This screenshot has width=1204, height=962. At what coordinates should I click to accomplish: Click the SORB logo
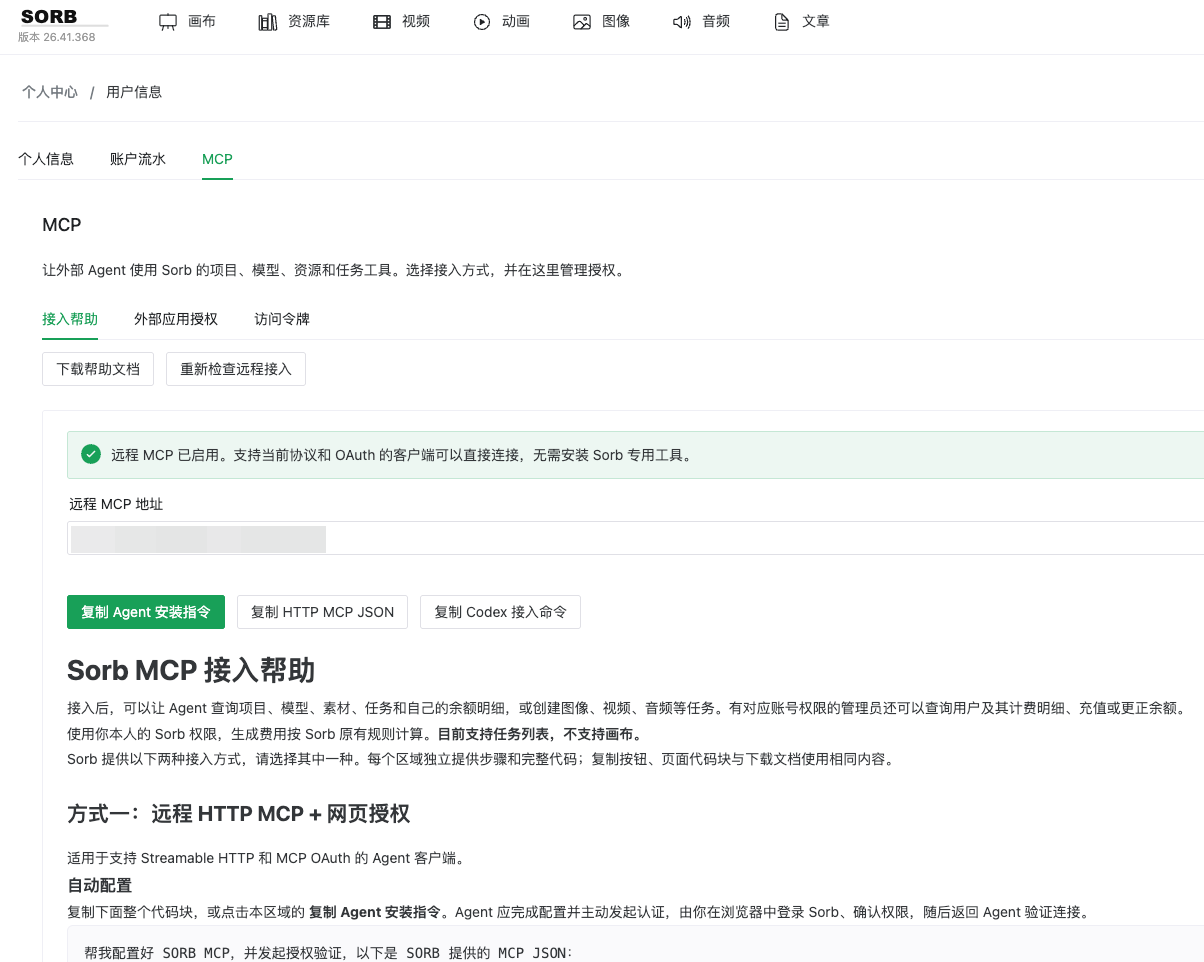click(49, 16)
